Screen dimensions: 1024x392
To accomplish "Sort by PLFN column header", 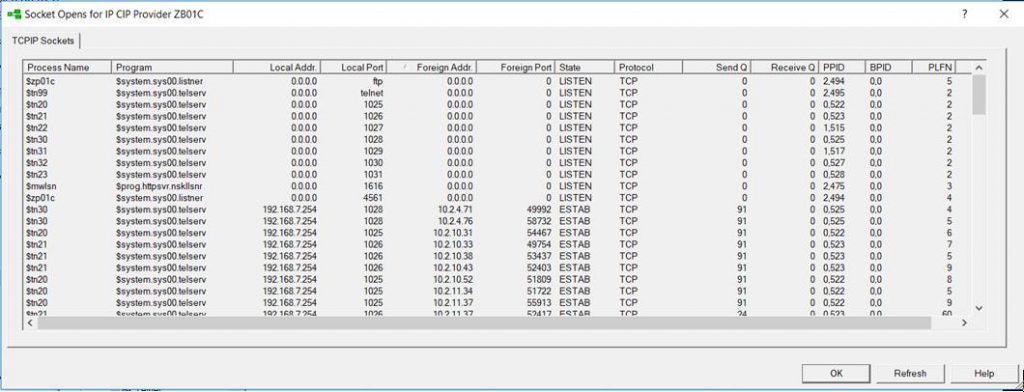I will [934, 67].
